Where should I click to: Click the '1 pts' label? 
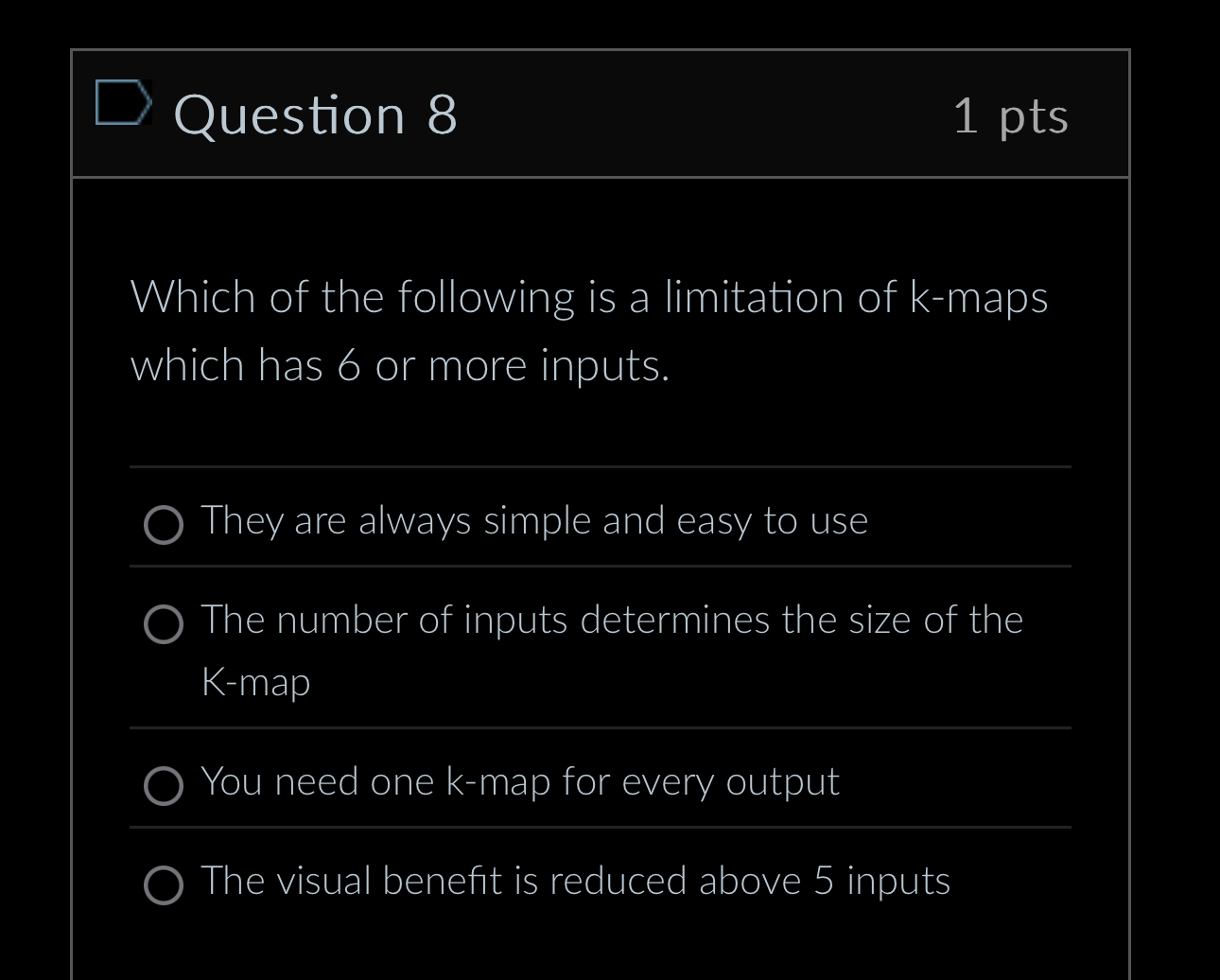pyautogui.click(x=1011, y=115)
